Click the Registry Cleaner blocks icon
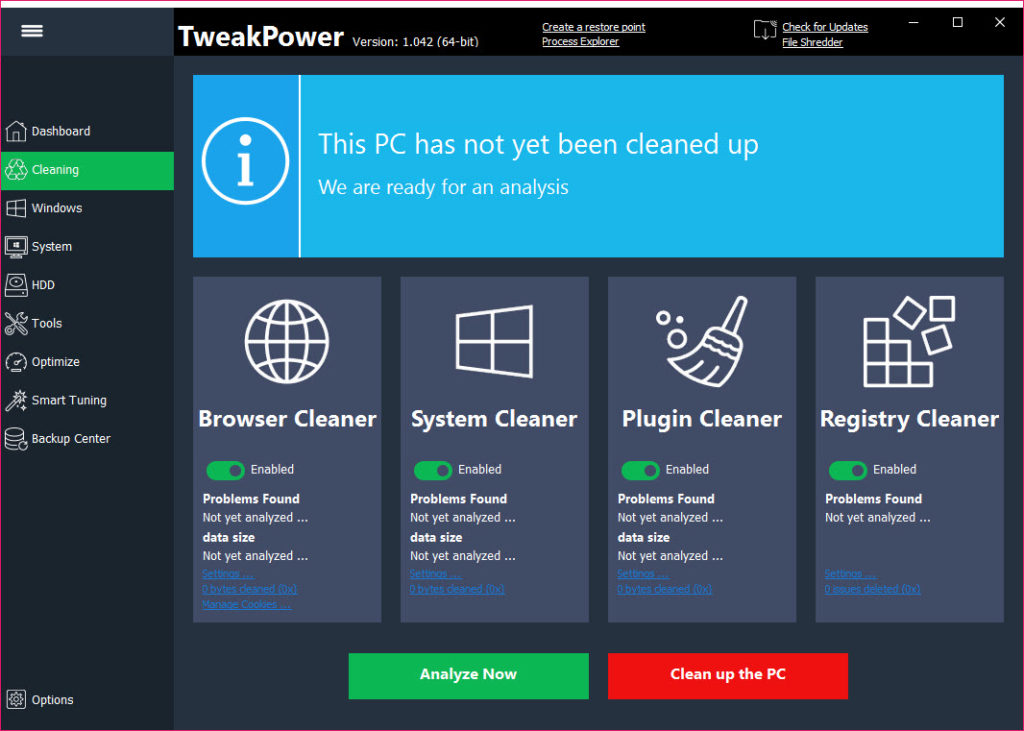The height and width of the screenshot is (731, 1024). [x=909, y=341]
